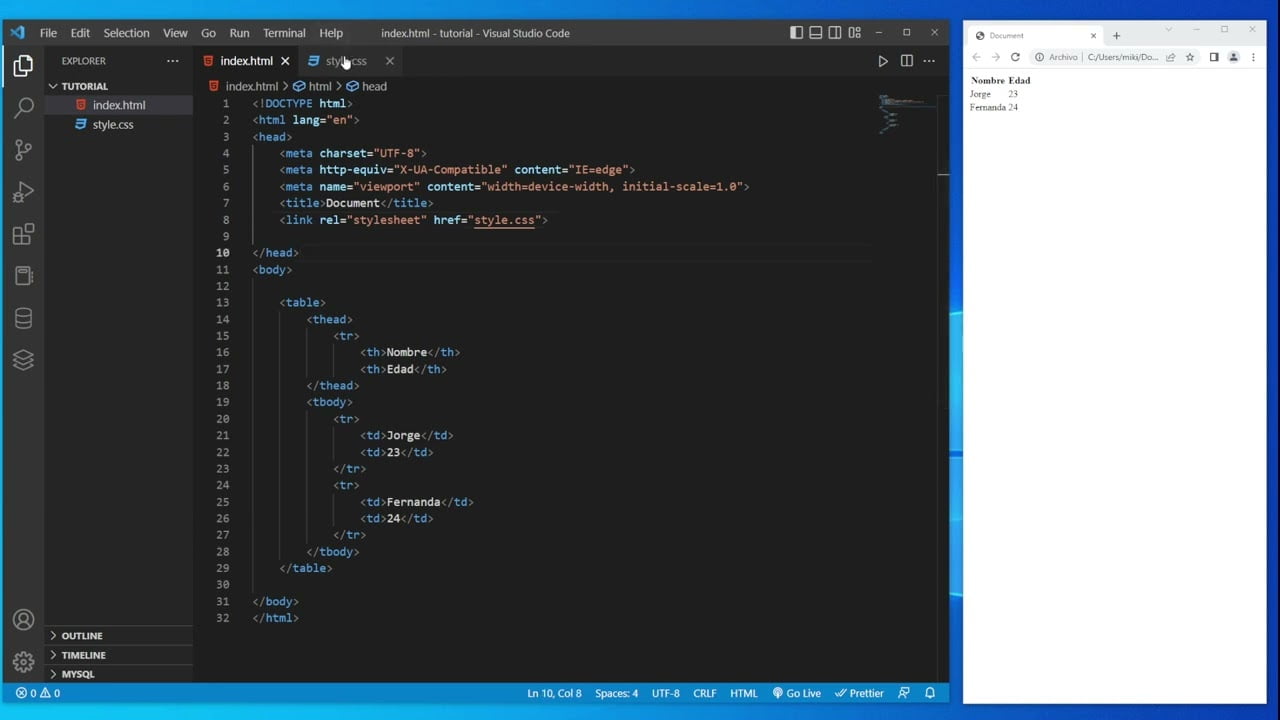Switch to the style.css editor tab
This screenshot has height=720, width=1280.
coord(346,61)
